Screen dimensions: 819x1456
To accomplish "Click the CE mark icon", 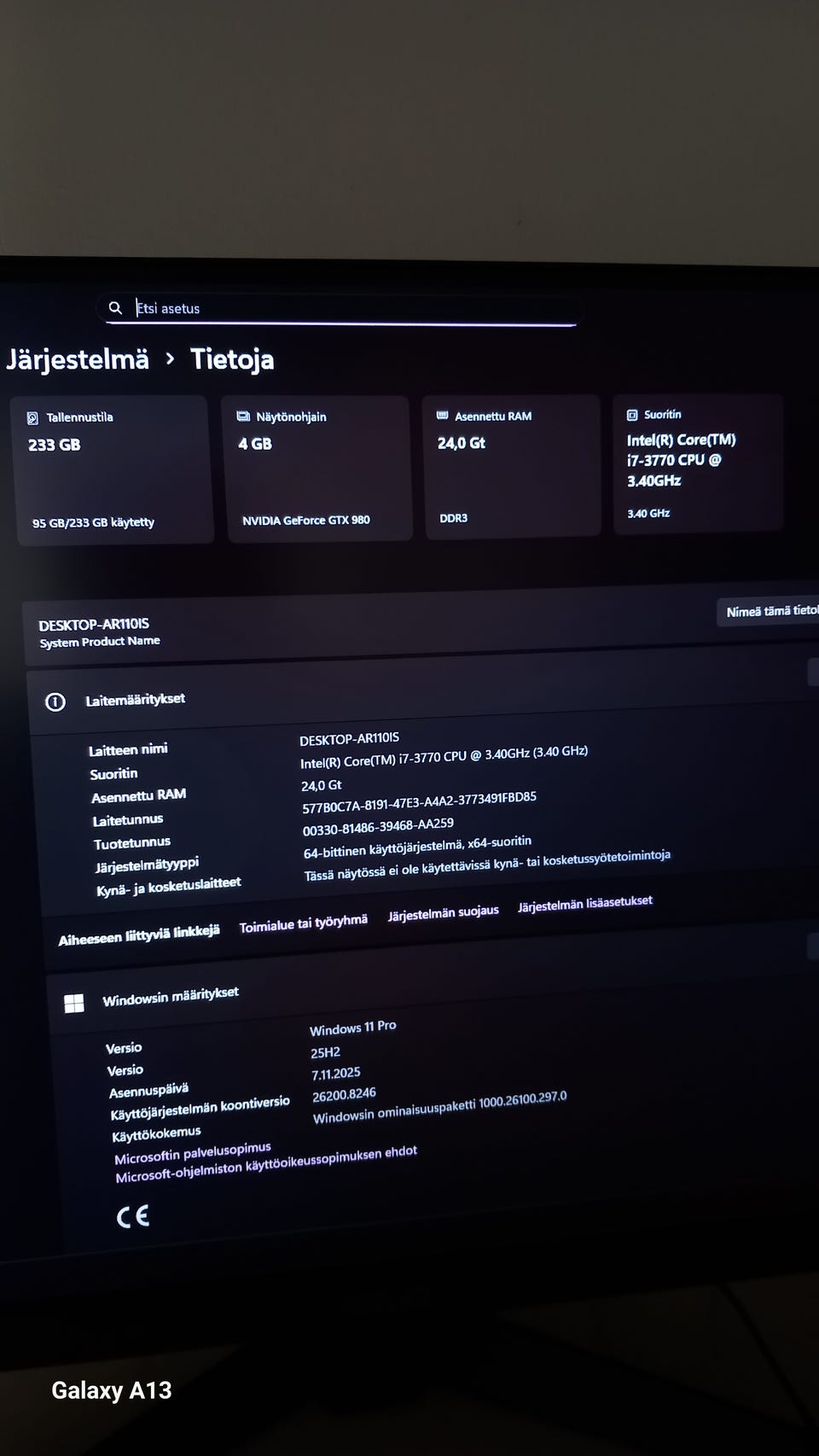I will 133,1216.
